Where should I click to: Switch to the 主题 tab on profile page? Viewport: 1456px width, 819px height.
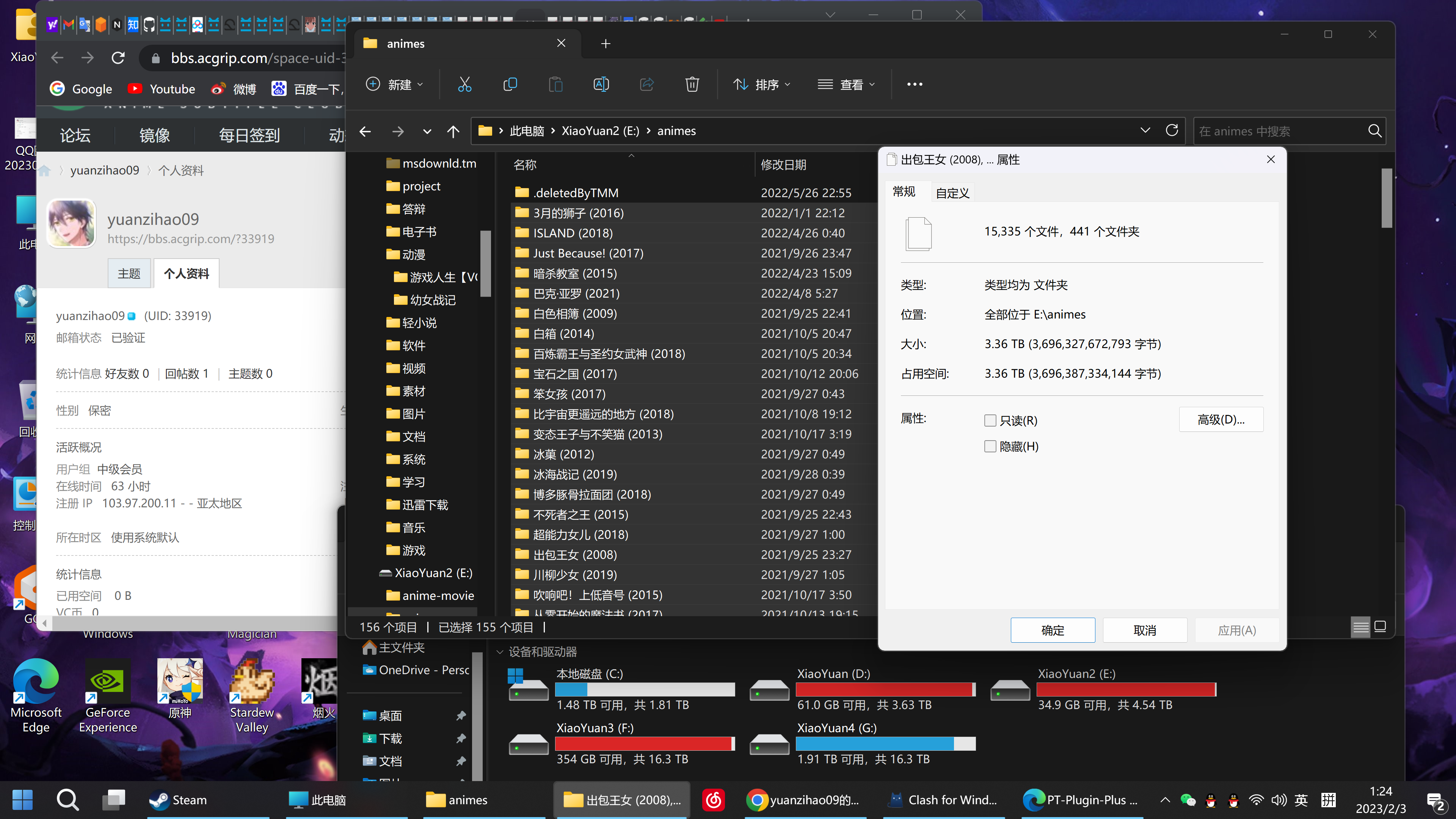point(129,273)
